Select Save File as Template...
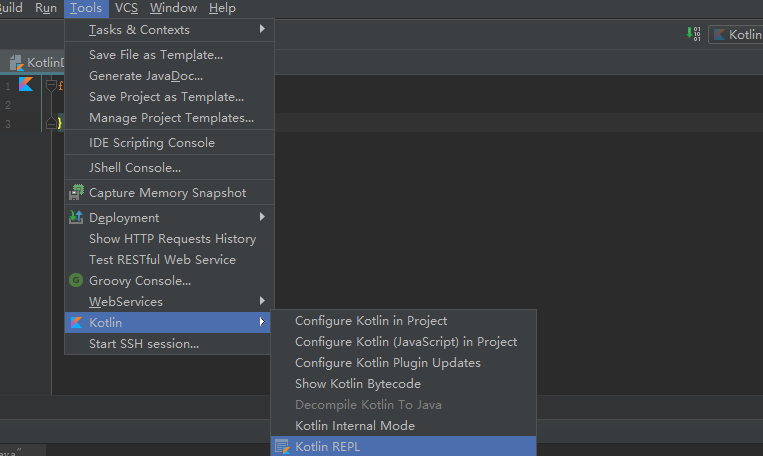This screenshot has height=456, width=763. 167,55
